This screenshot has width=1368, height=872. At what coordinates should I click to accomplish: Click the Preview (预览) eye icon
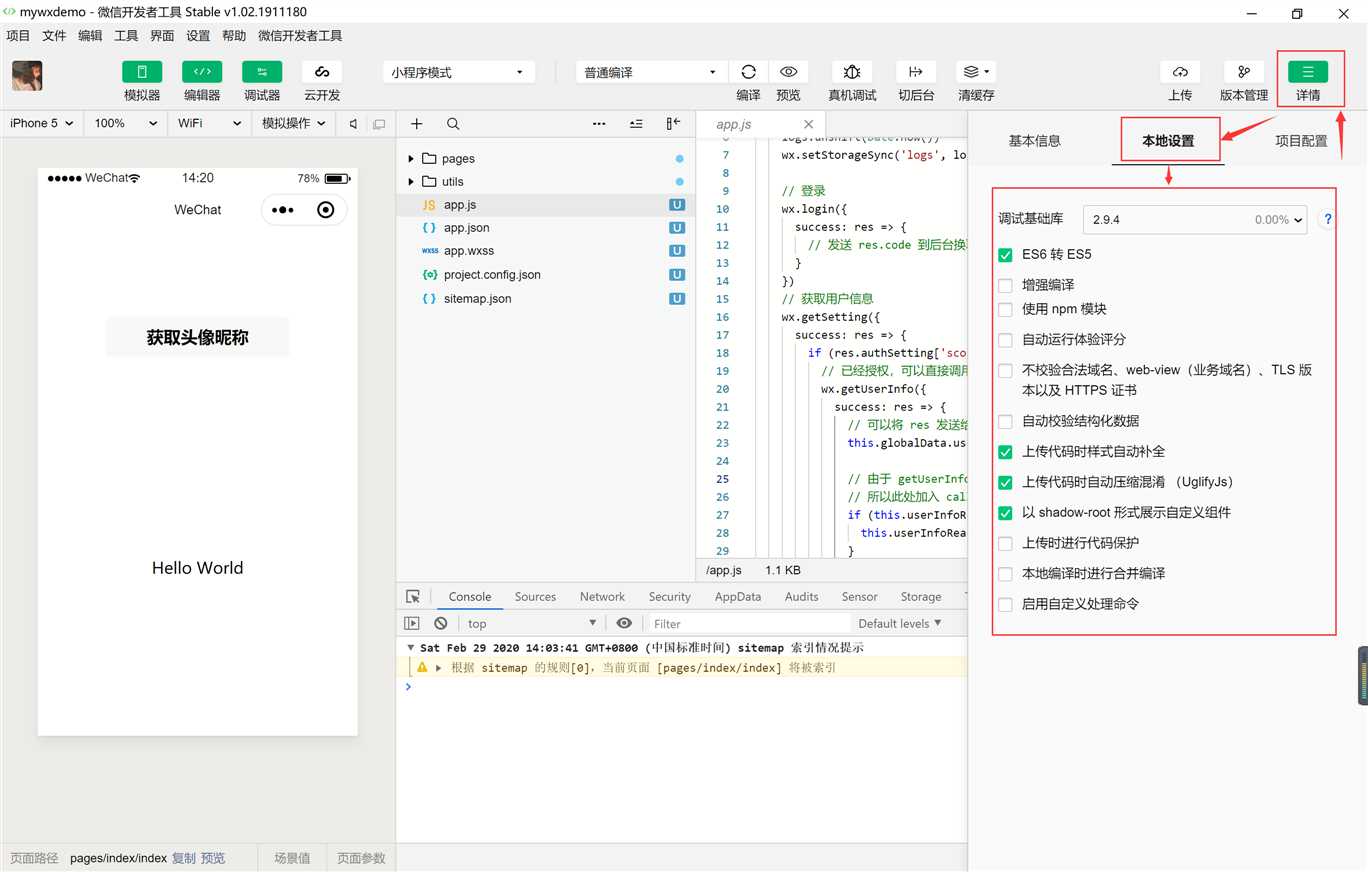(x=788, y=72)
